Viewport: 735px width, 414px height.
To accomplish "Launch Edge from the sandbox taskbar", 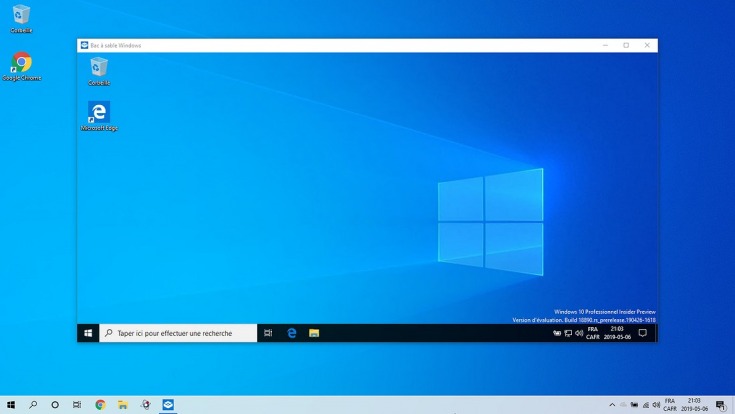I will (x=292, y=333).
